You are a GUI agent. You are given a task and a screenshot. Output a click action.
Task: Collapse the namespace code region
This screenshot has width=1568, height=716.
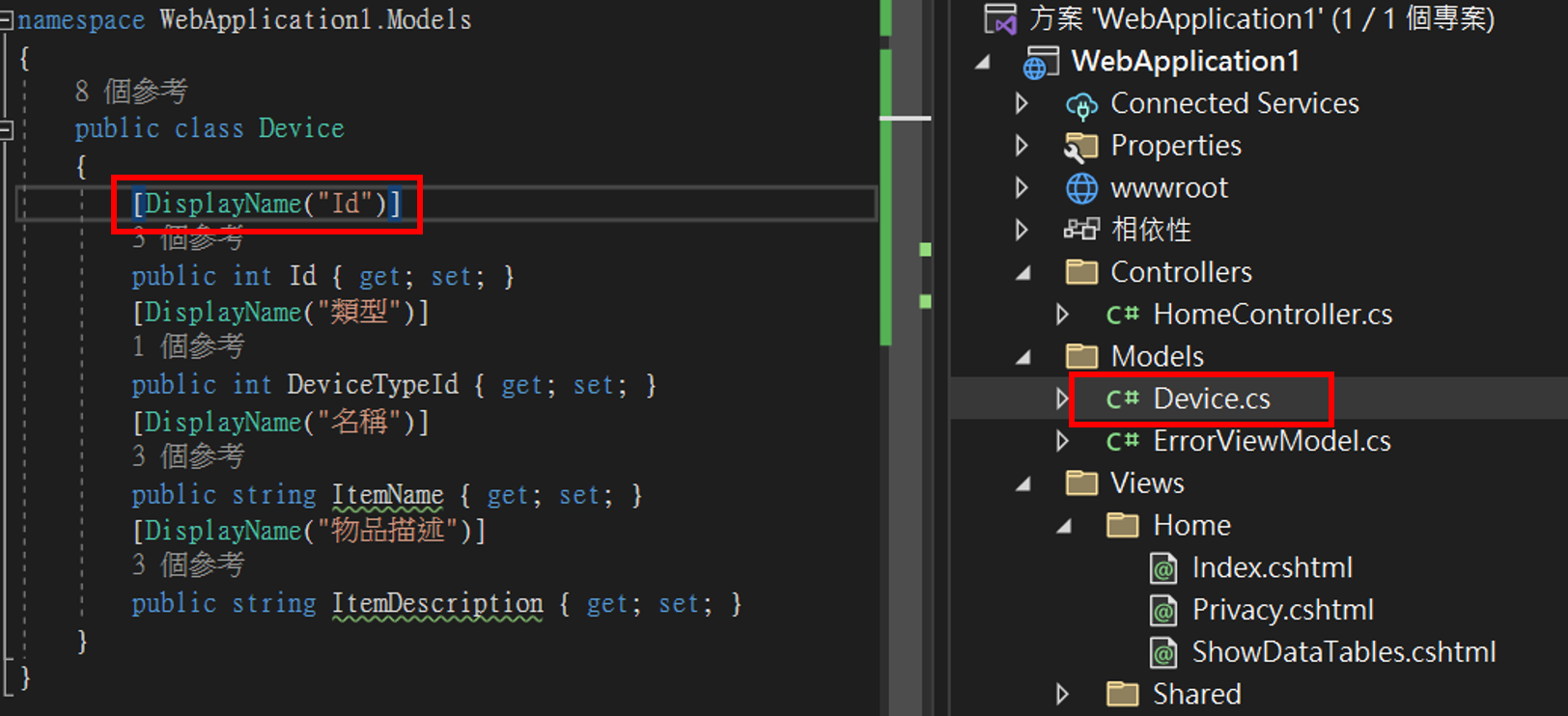click(7, 20)
